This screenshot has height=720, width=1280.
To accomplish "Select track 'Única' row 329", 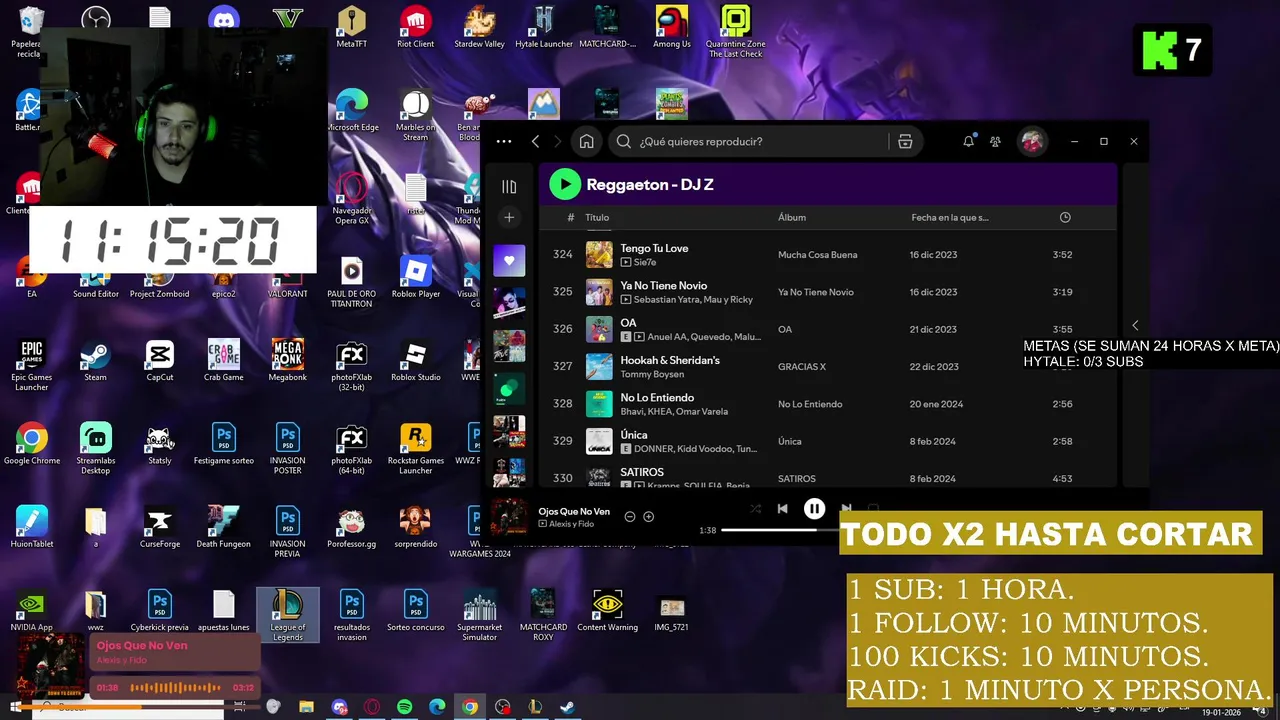I will click(x=828, y=441).
